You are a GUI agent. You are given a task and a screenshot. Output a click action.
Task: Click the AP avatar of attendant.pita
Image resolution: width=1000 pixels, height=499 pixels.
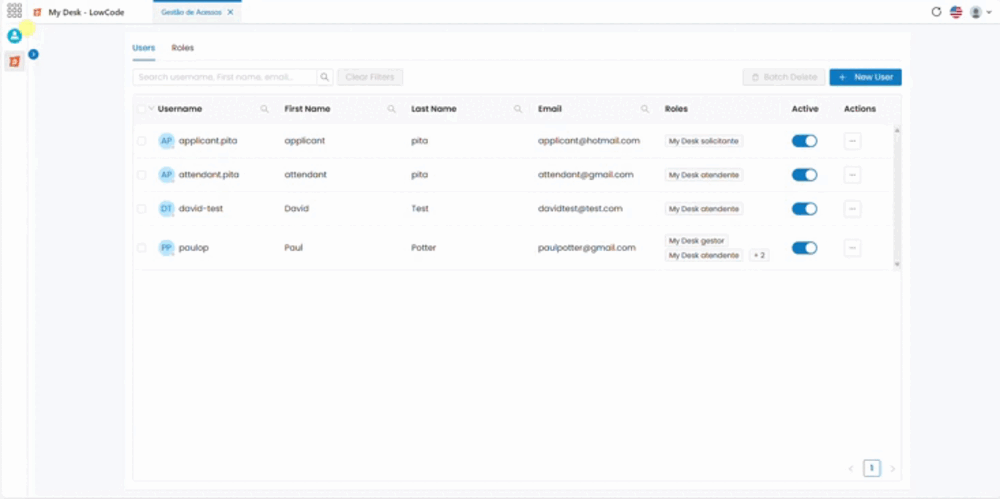point(166,175)
